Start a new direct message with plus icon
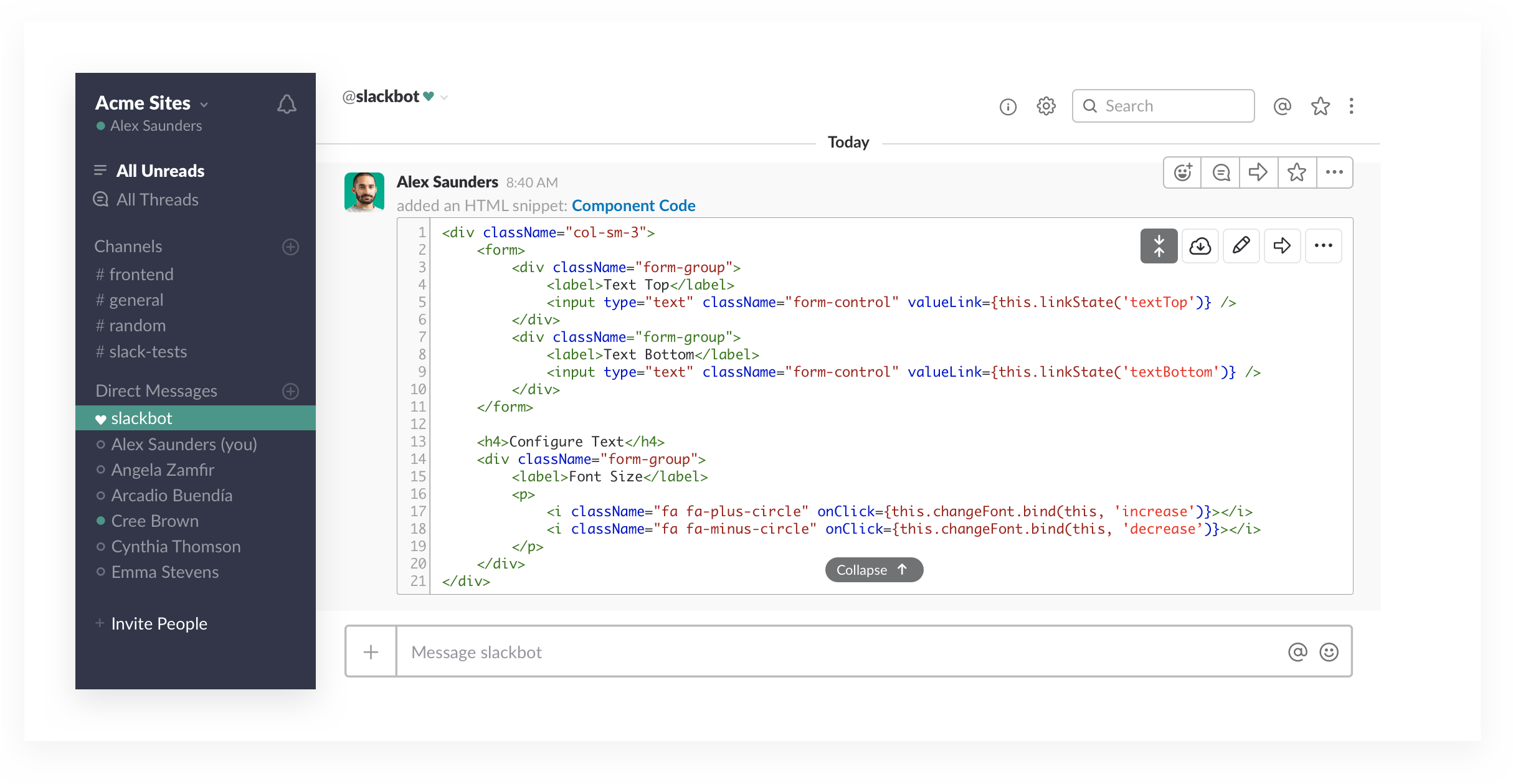Image resolution: width=1513 pixels, height=784 pixels. 290,391
